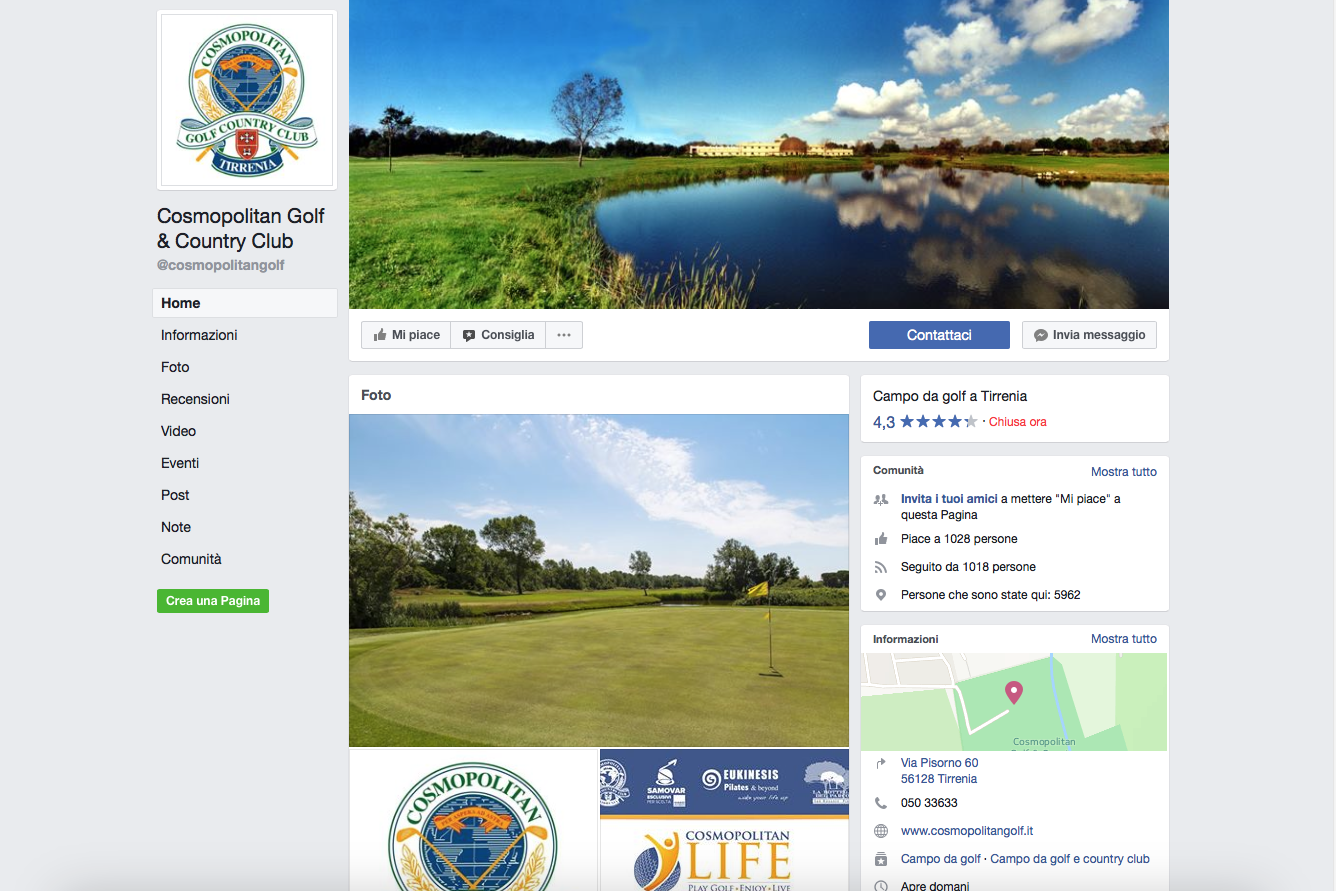
Task: Open the cover photo of the golf lake
Action: tap(759, 154)
